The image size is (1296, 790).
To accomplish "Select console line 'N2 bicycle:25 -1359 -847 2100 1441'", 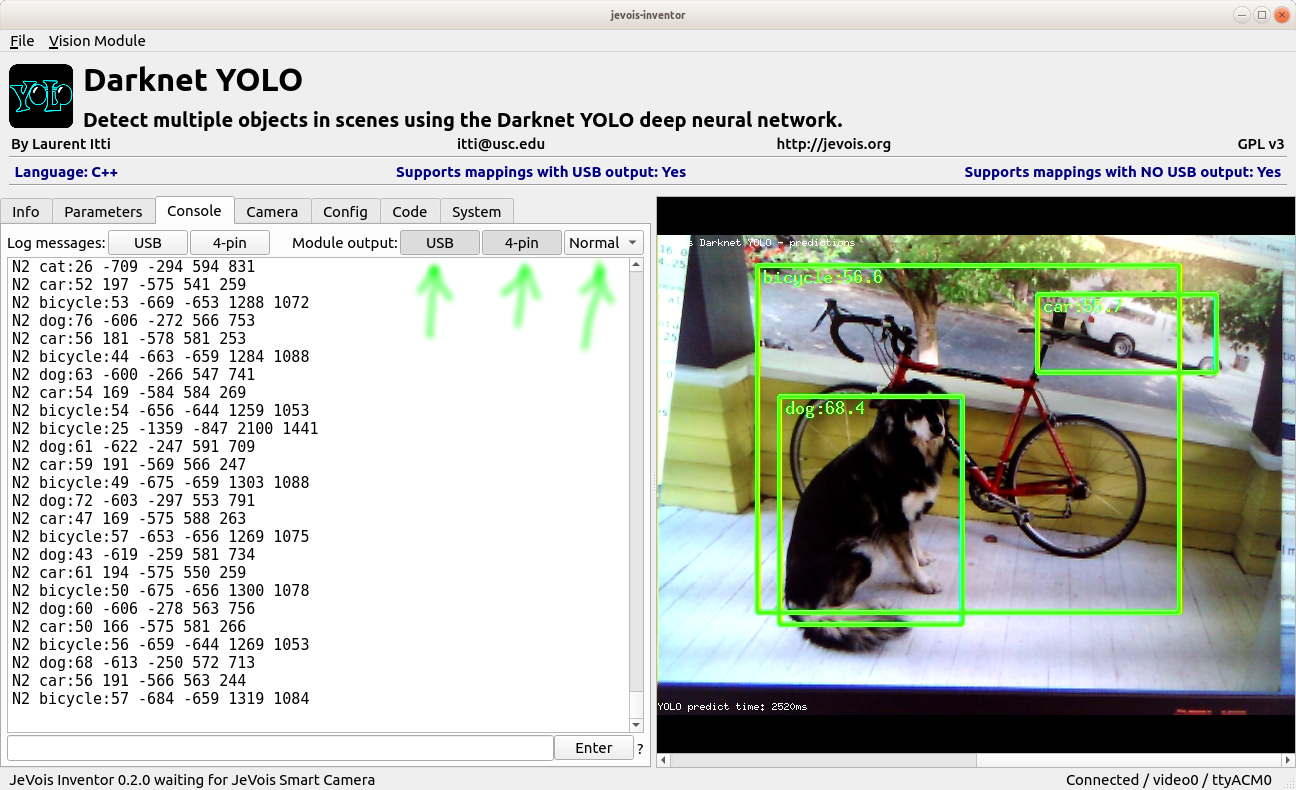I will (165, 429).
